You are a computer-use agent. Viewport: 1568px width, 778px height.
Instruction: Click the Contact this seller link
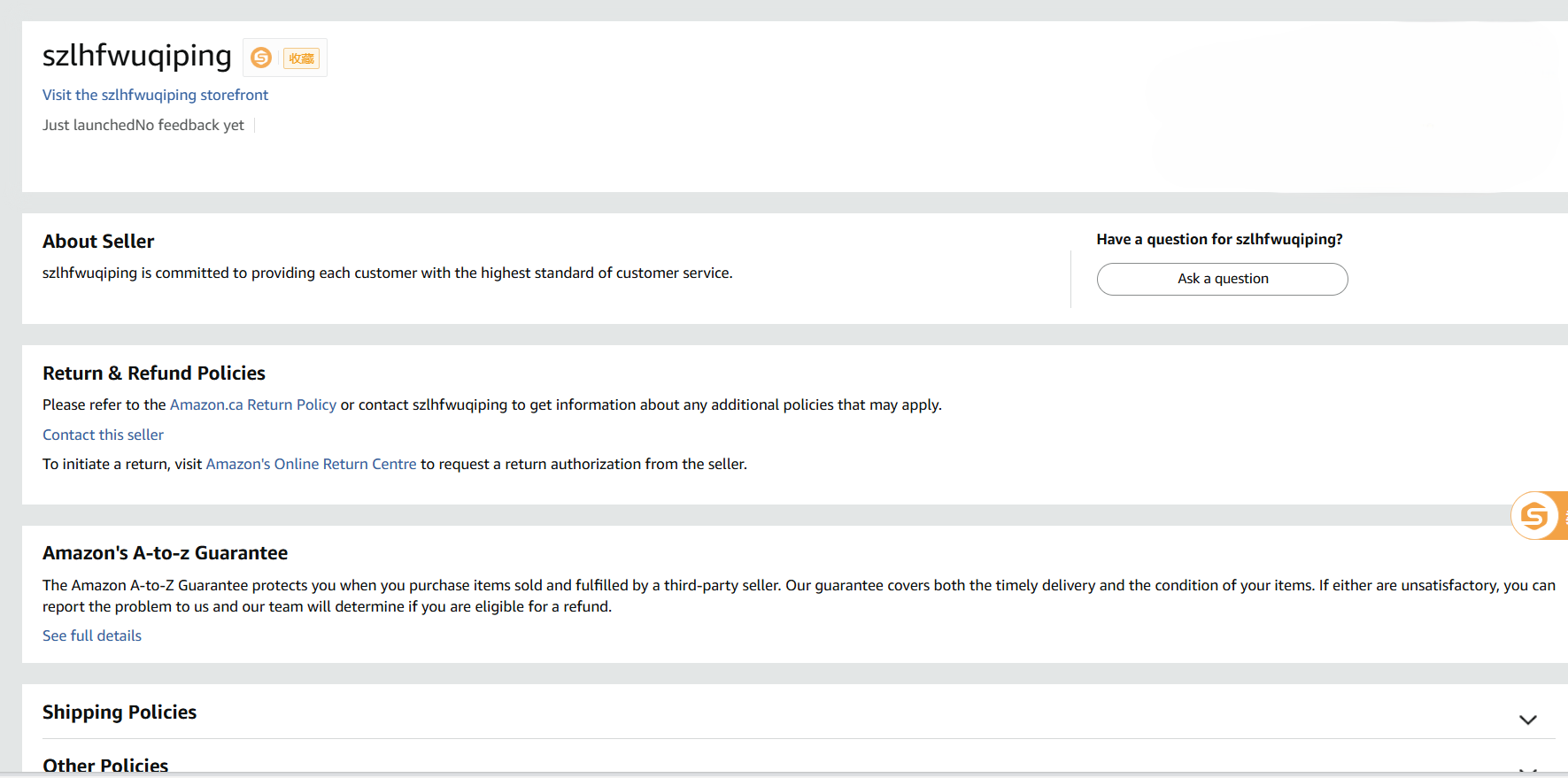pos(103,435)
